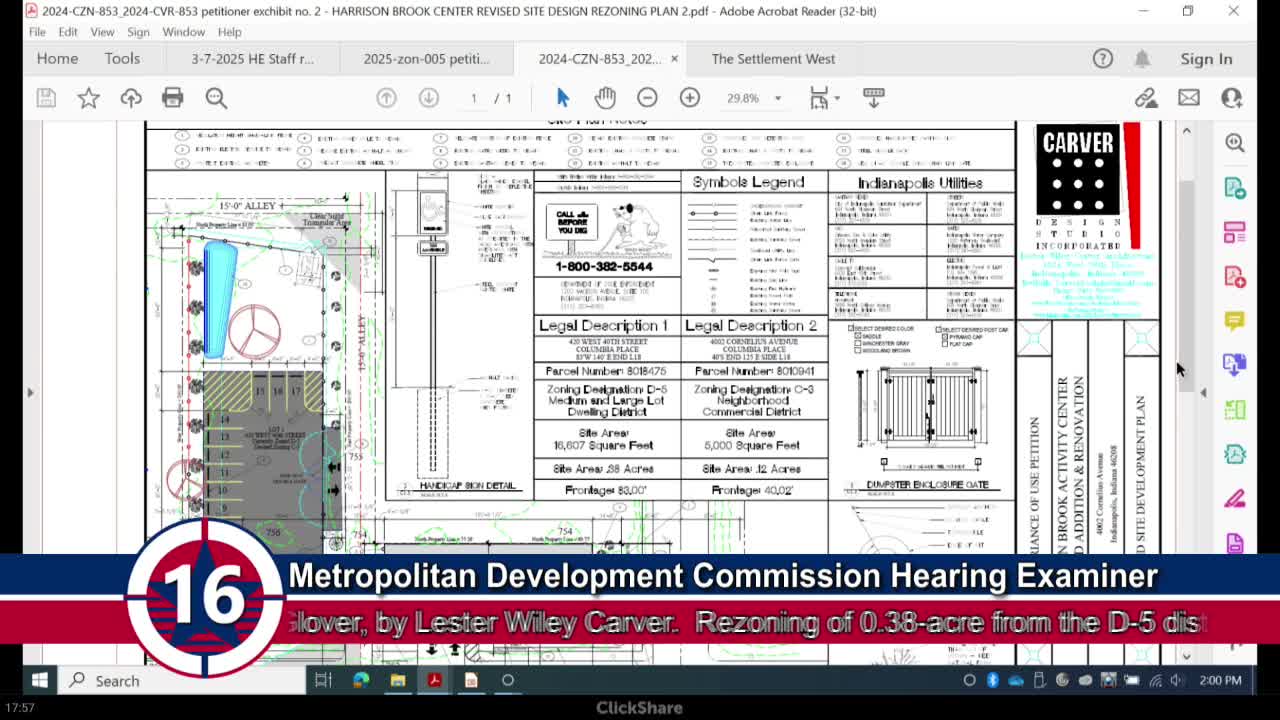Click the Selection arrow tool
1280x720 pixels.
(x=562, y=97)
